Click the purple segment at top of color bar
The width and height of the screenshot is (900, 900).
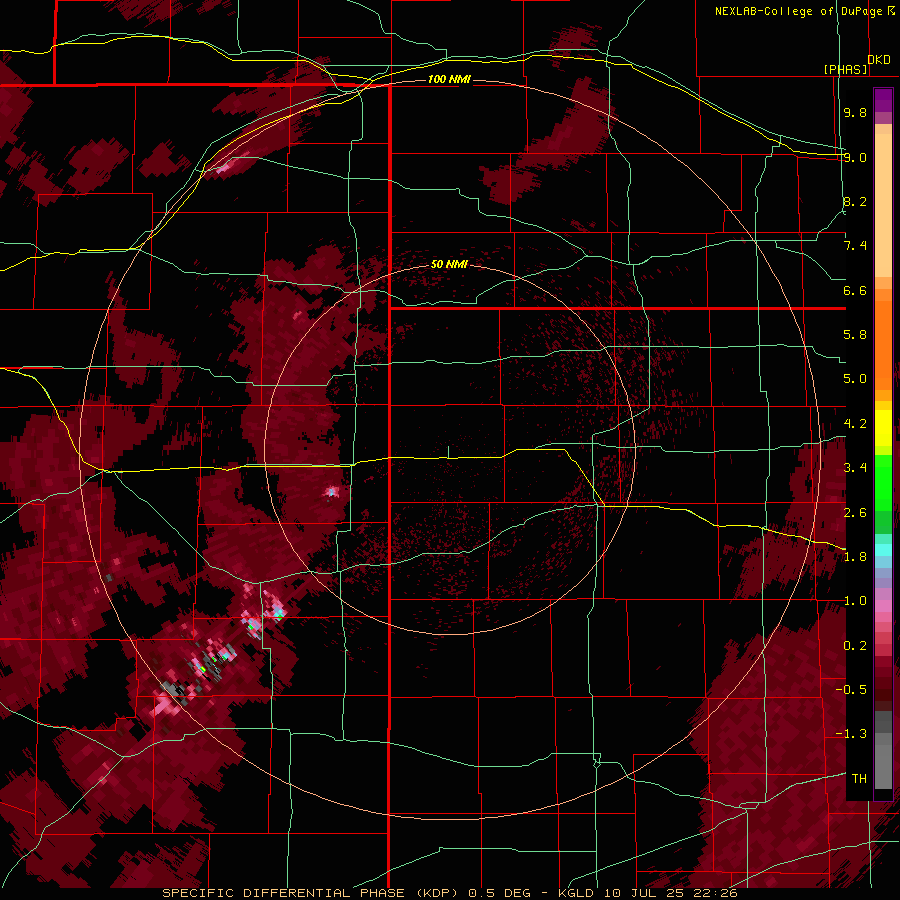coord(883,100)
